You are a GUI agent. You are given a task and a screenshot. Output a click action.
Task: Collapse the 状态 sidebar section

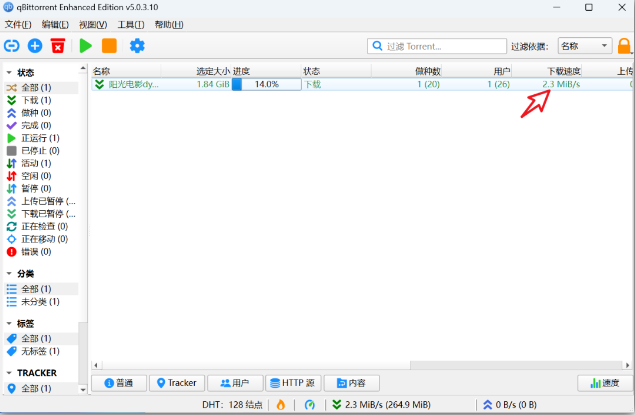pos(10,73)
